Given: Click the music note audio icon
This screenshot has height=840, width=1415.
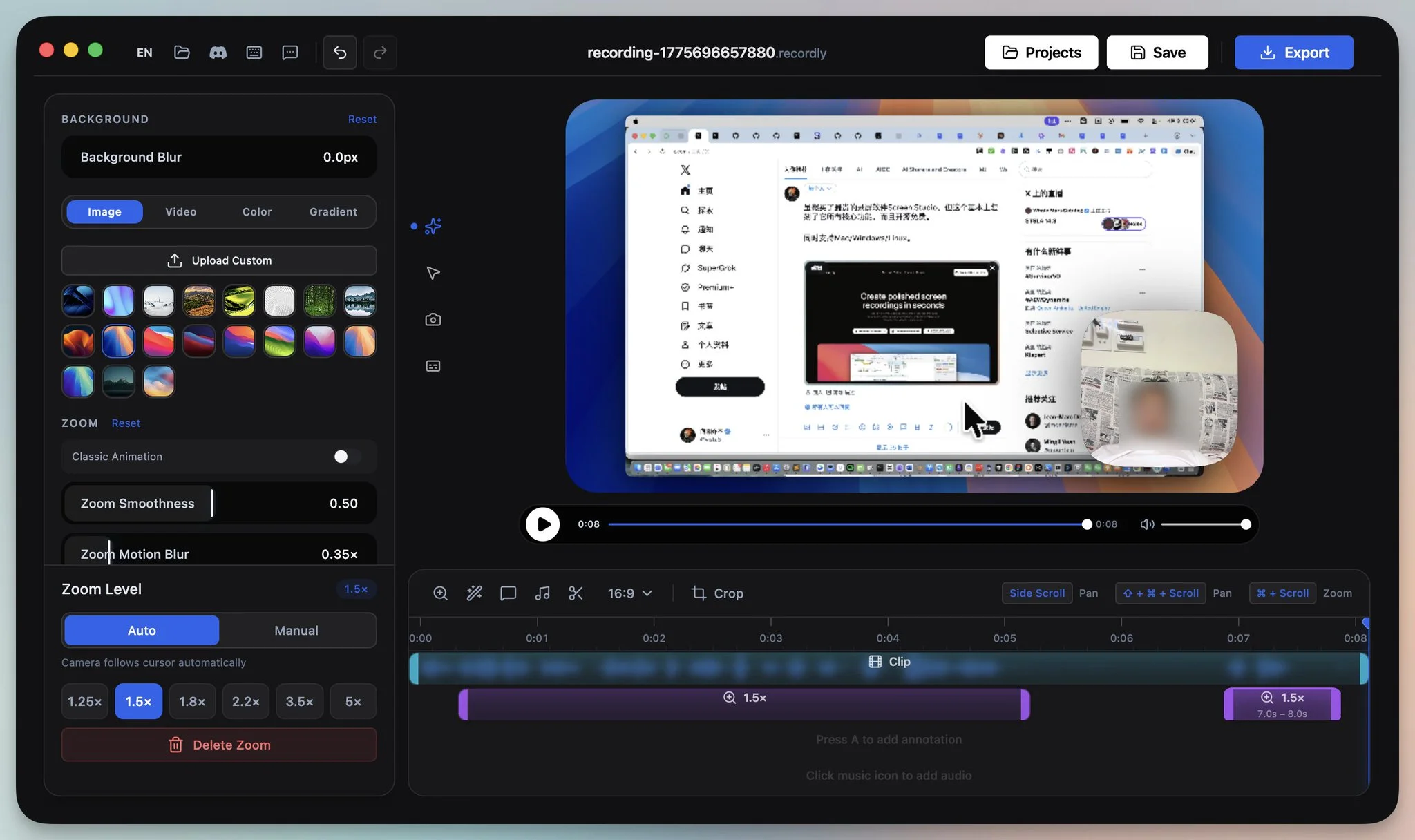Looking at the screenshot, I should click(x=542, y=593).
